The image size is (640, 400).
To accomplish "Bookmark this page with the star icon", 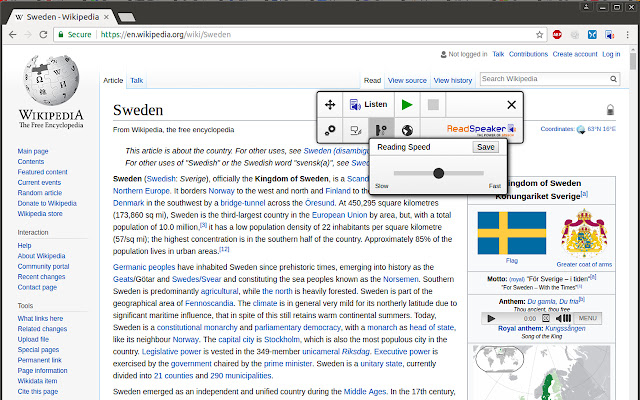I will coord(539,35).
